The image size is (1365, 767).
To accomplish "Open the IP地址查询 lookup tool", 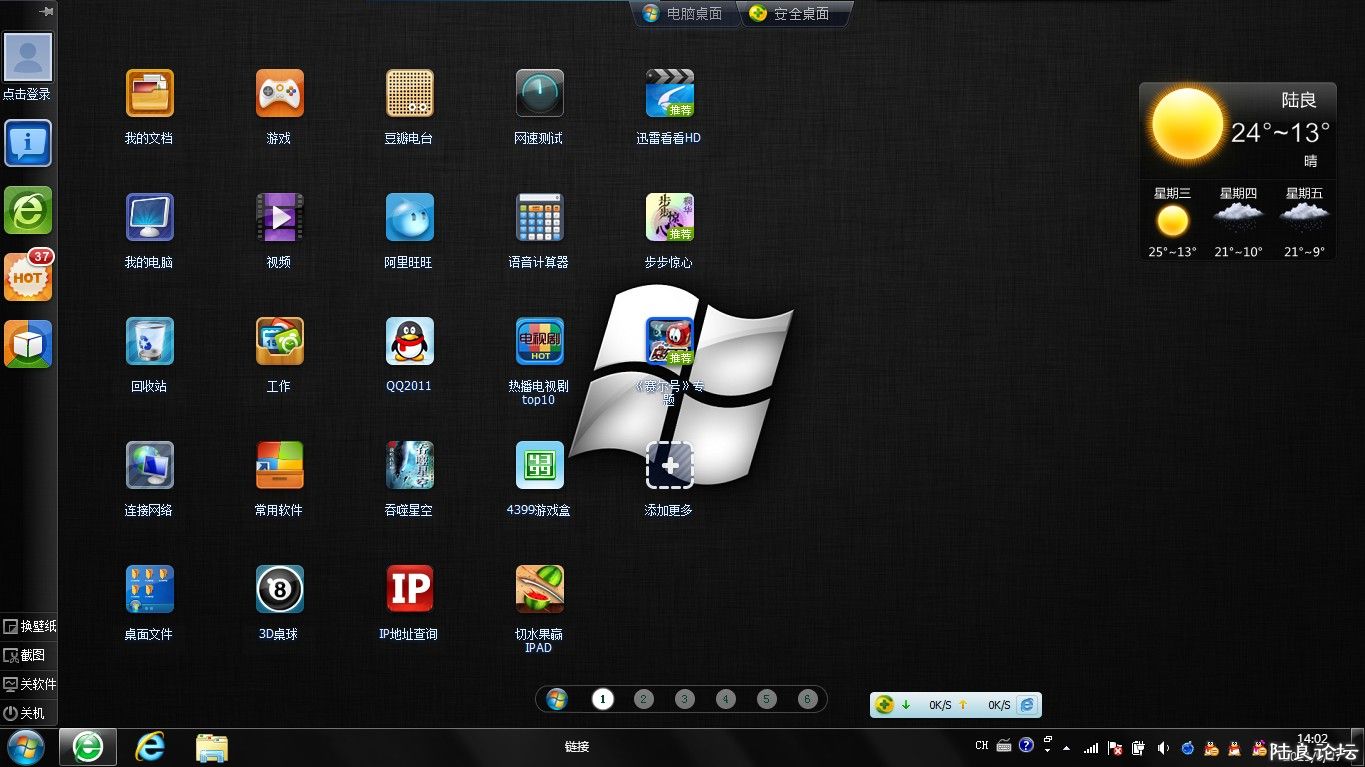I will coord(409,590).
